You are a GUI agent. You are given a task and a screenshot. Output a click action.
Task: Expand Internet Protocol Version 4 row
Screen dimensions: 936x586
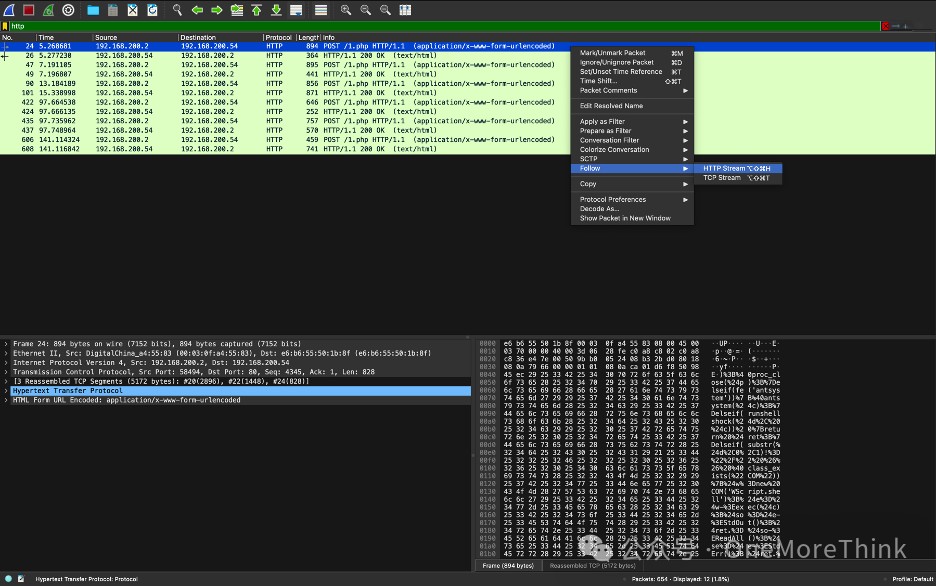[6, 363]
